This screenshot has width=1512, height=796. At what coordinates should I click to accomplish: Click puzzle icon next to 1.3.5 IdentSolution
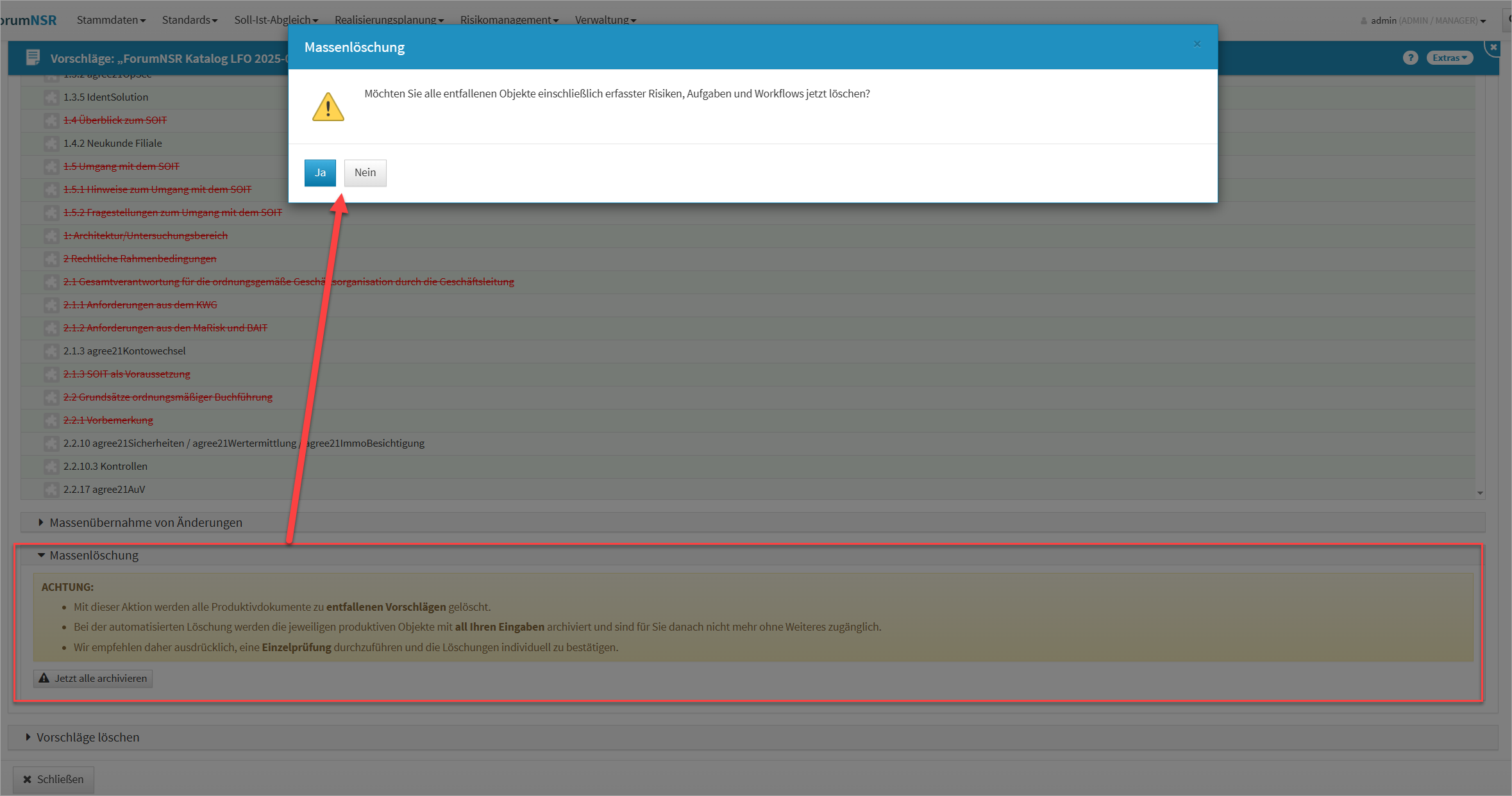51,97
